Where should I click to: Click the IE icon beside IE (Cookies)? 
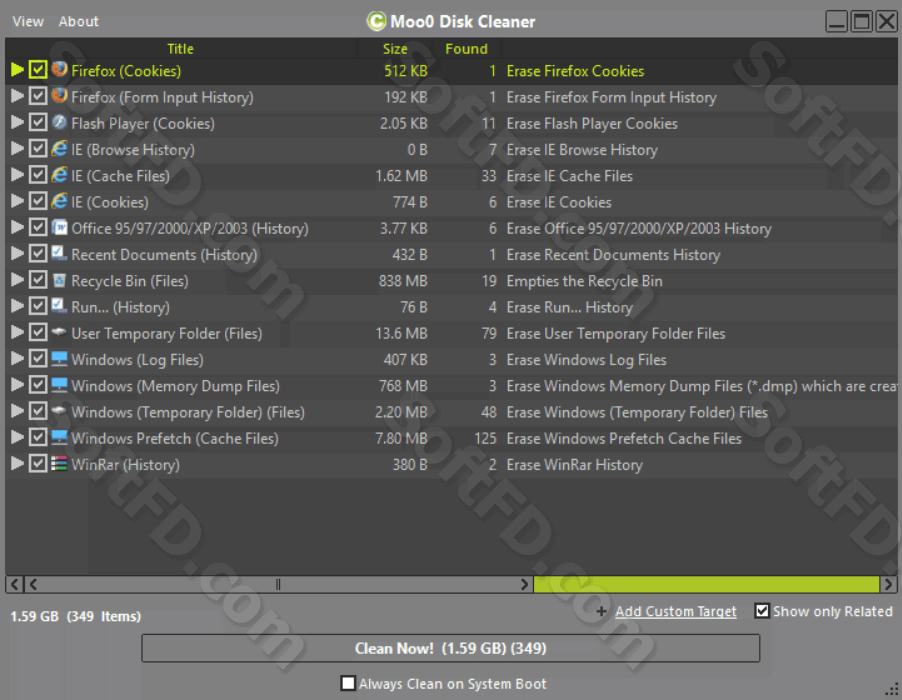click(x=59, y=201)
